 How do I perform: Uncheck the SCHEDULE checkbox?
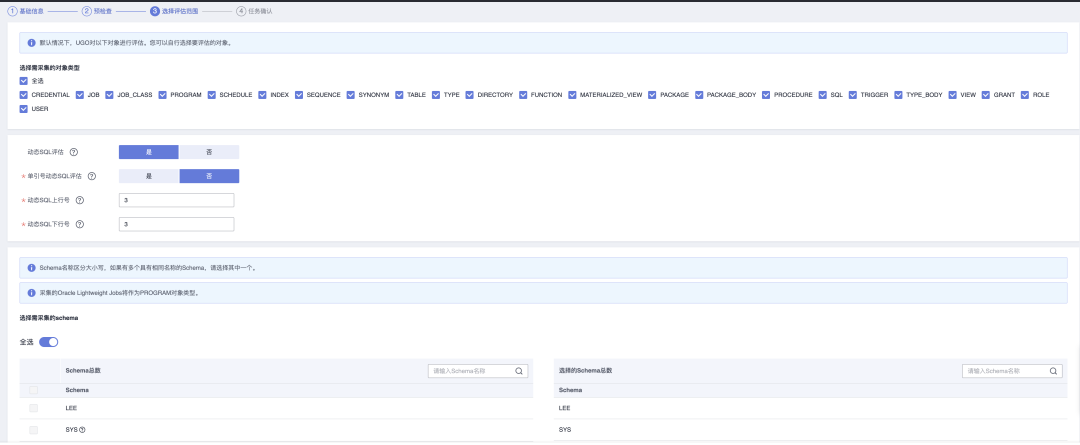click(x=212, y=95)
